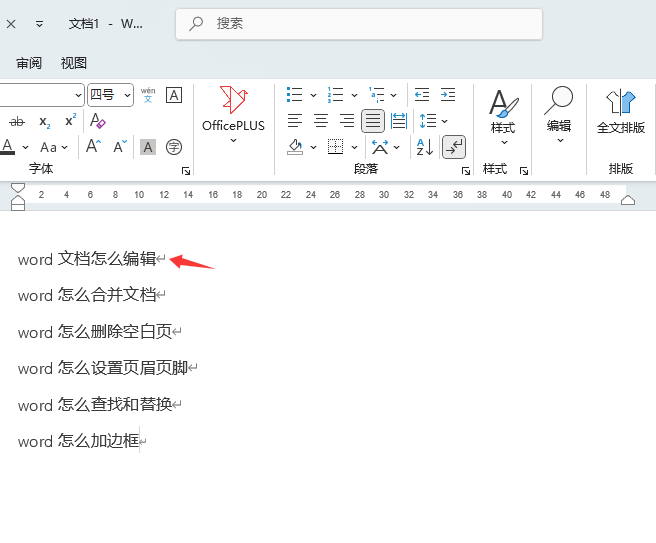The width and height of the screenshot is (656, 543).
Task: Click the line 'word 怎么合并文档'
Action: (87, 295)
